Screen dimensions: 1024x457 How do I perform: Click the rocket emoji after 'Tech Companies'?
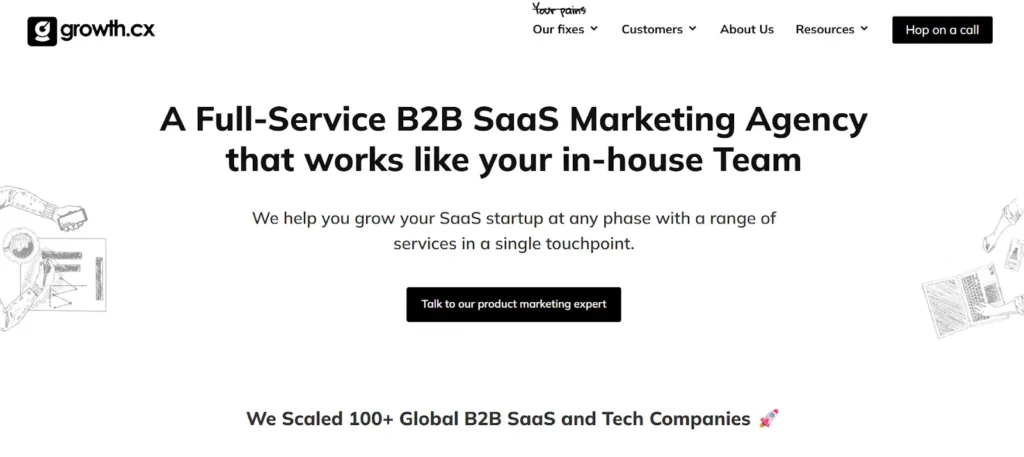pos(768,418)
